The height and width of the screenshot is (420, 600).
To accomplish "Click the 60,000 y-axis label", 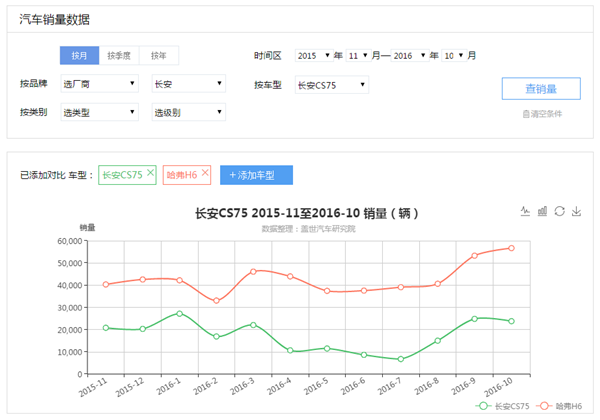I will point(70,241).
